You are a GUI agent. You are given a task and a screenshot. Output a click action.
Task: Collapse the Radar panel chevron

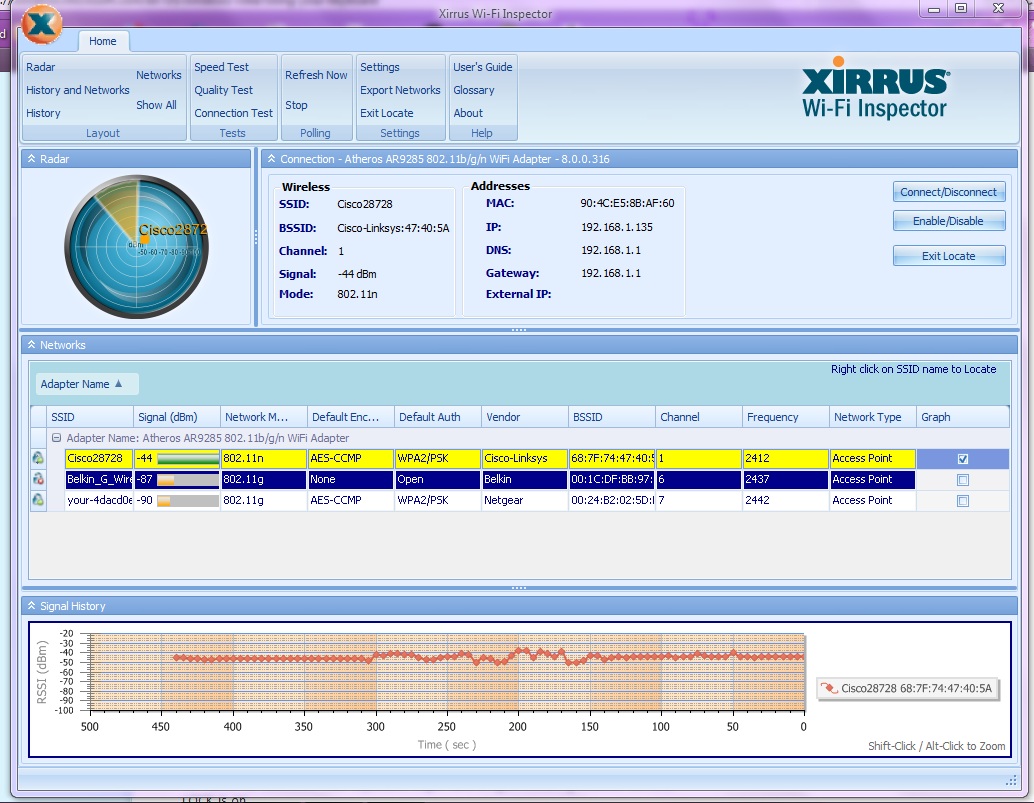(32, 159)
